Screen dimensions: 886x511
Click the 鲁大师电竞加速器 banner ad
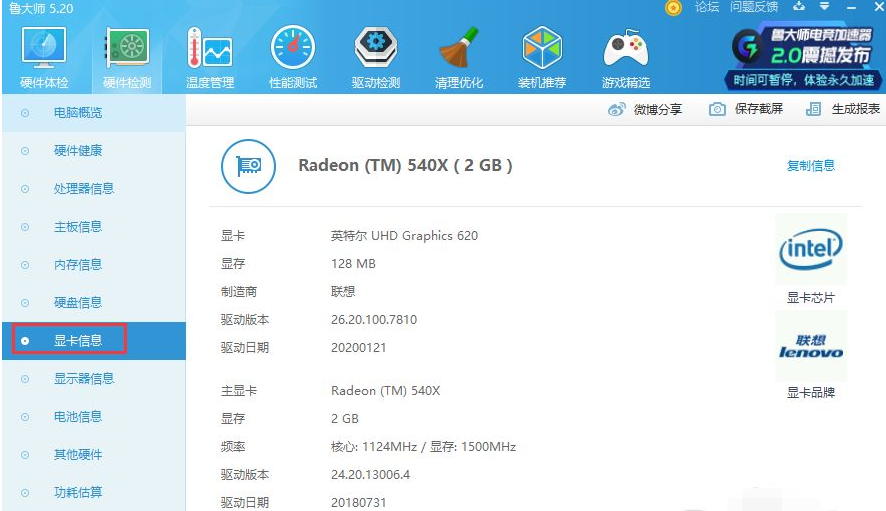coord(803,57)
